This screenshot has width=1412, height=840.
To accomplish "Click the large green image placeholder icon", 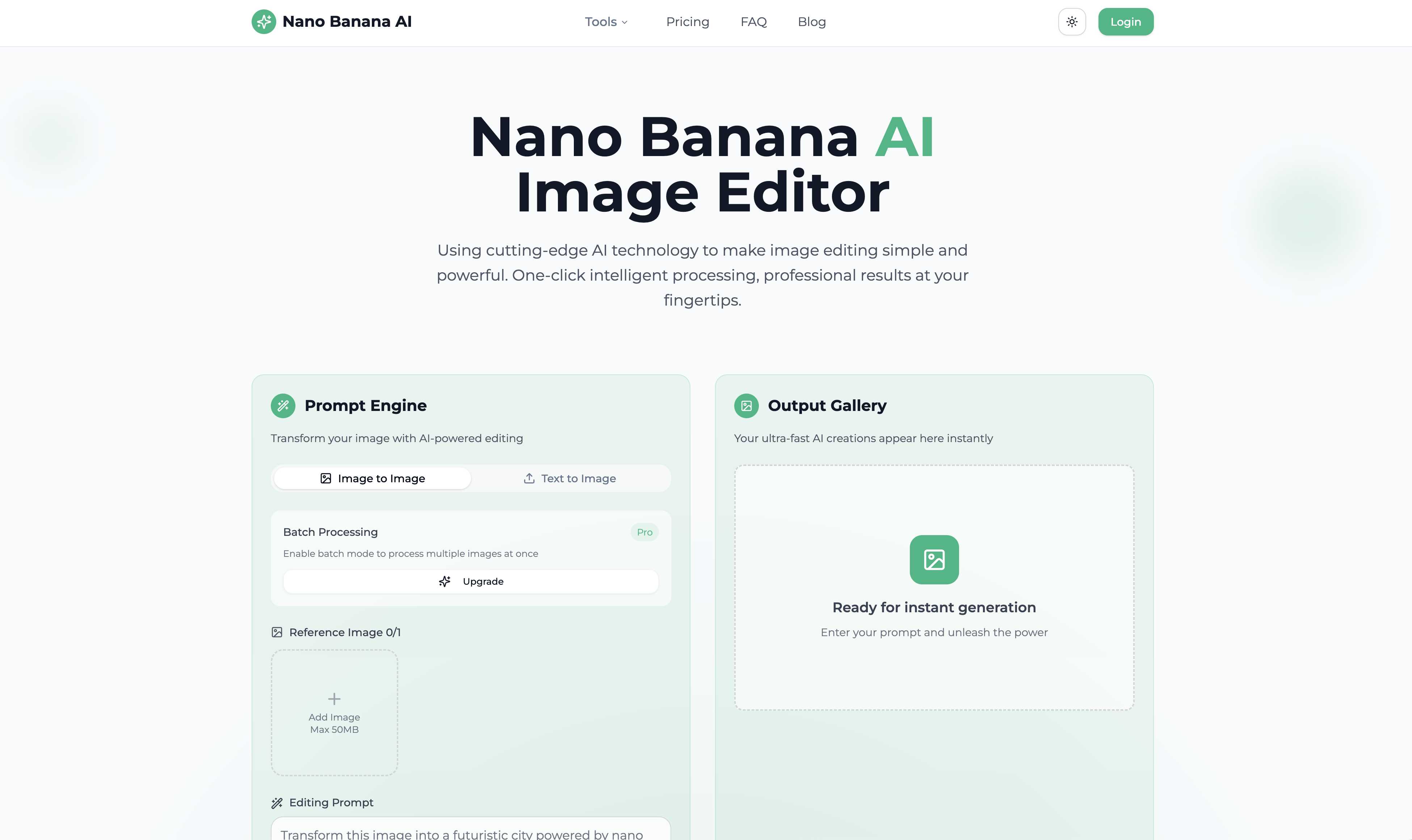I will pyautogui.click(x=934, y=560).
